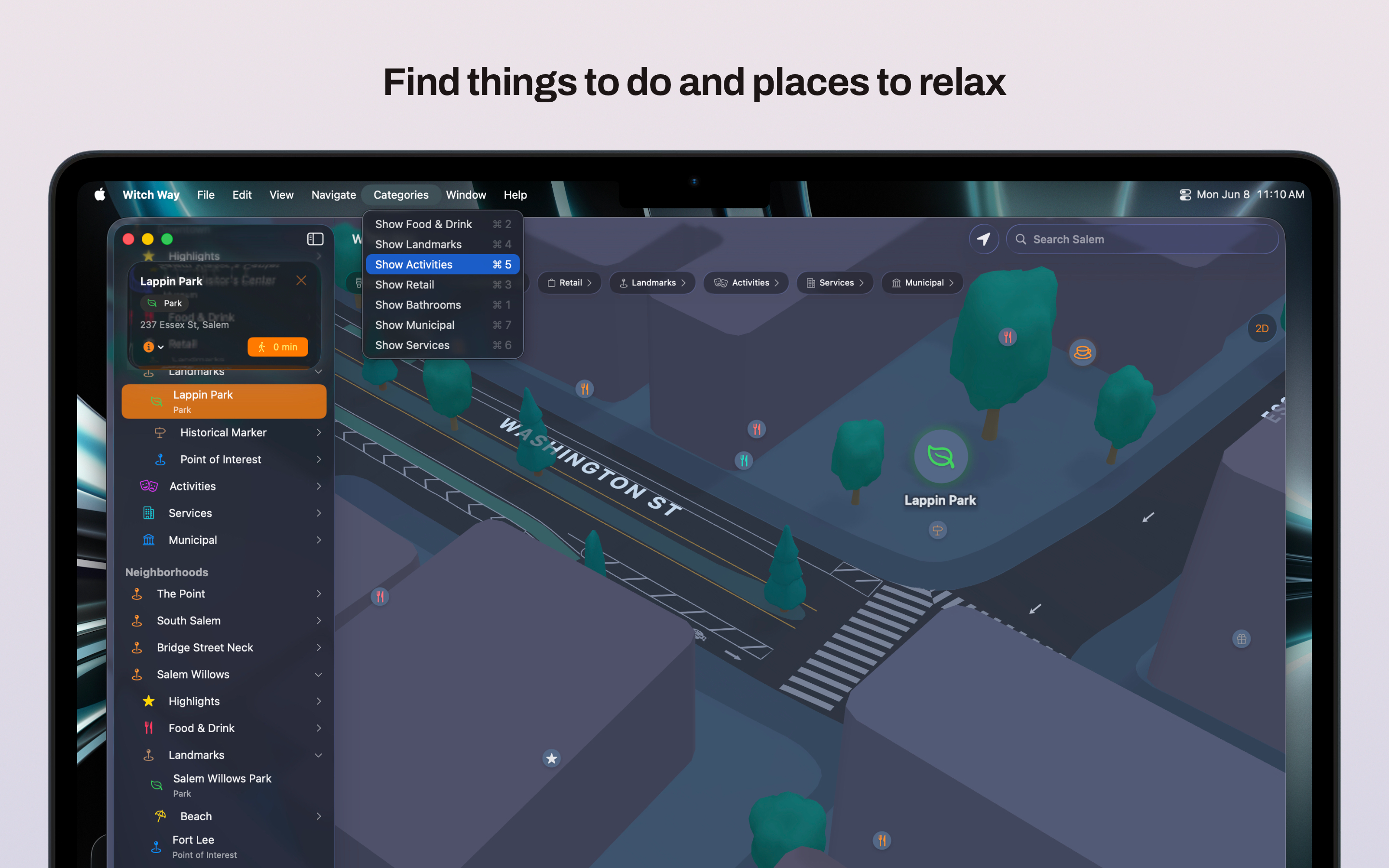Expand the Municipal category chevron

(318, 540)
